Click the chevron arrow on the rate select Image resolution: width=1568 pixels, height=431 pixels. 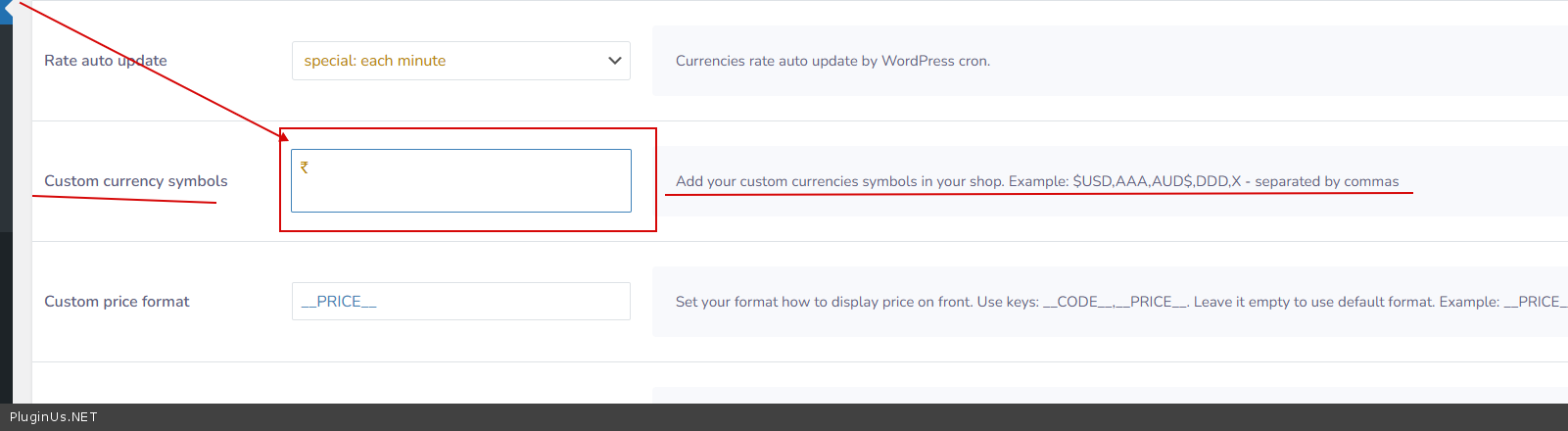coord(615,61)
